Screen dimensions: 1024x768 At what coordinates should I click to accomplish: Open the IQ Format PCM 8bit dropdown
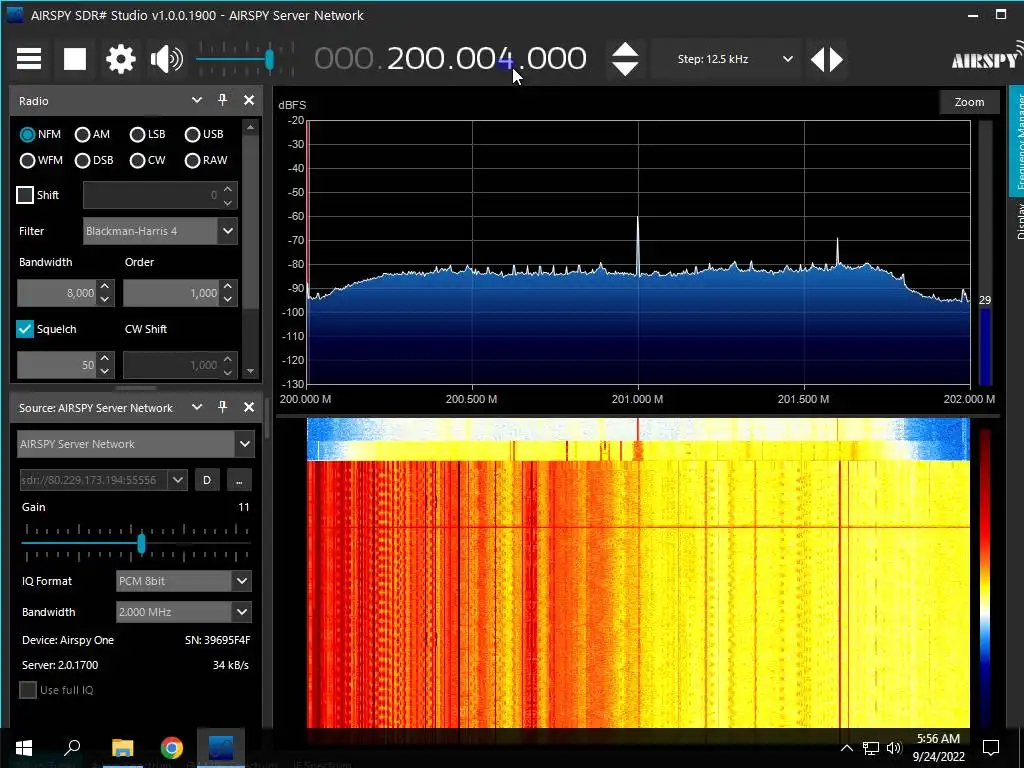point(184,581)
